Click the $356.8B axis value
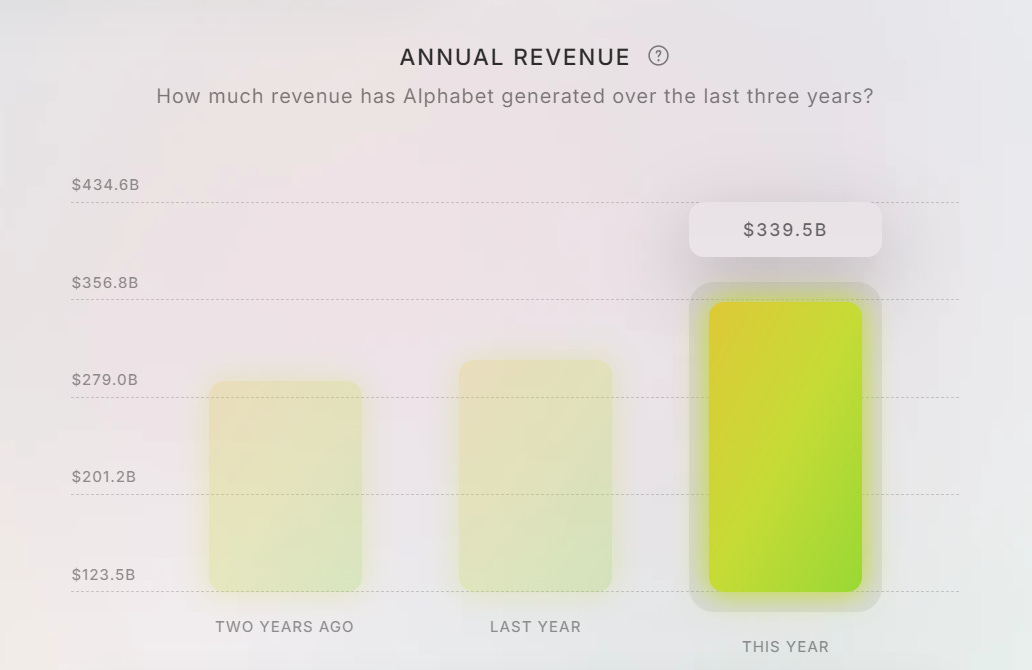 click(x=105, y=282)
